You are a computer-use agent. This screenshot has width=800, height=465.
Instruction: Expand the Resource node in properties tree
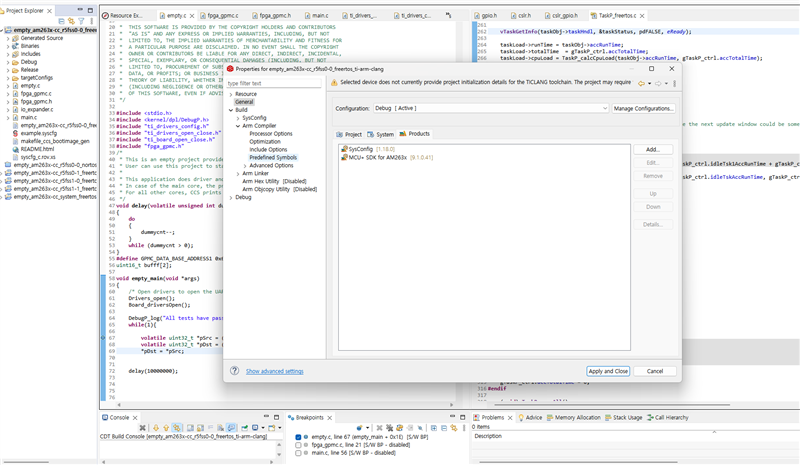coord(231,94)
